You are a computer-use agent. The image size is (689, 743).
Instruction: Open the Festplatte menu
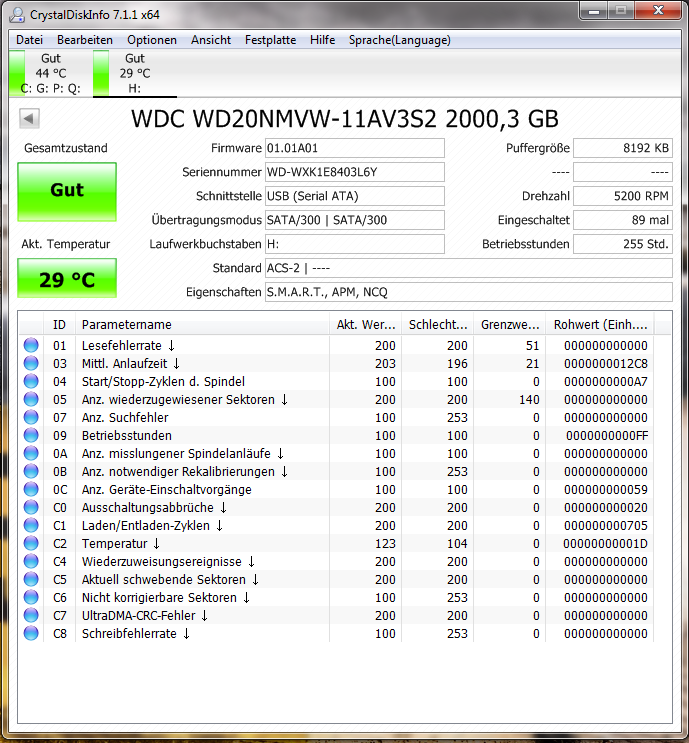coord(270,40)
